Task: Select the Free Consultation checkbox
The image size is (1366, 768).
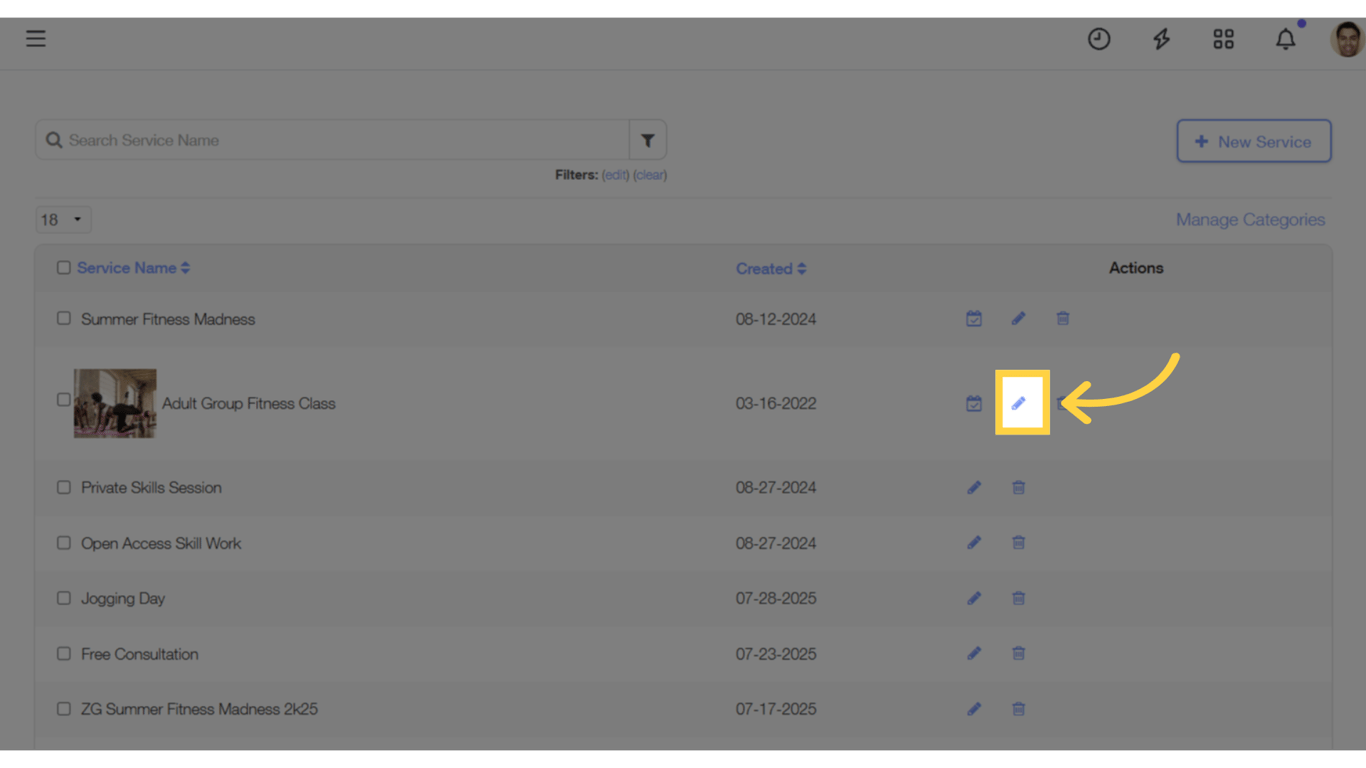Action: [x=63, y=653]
